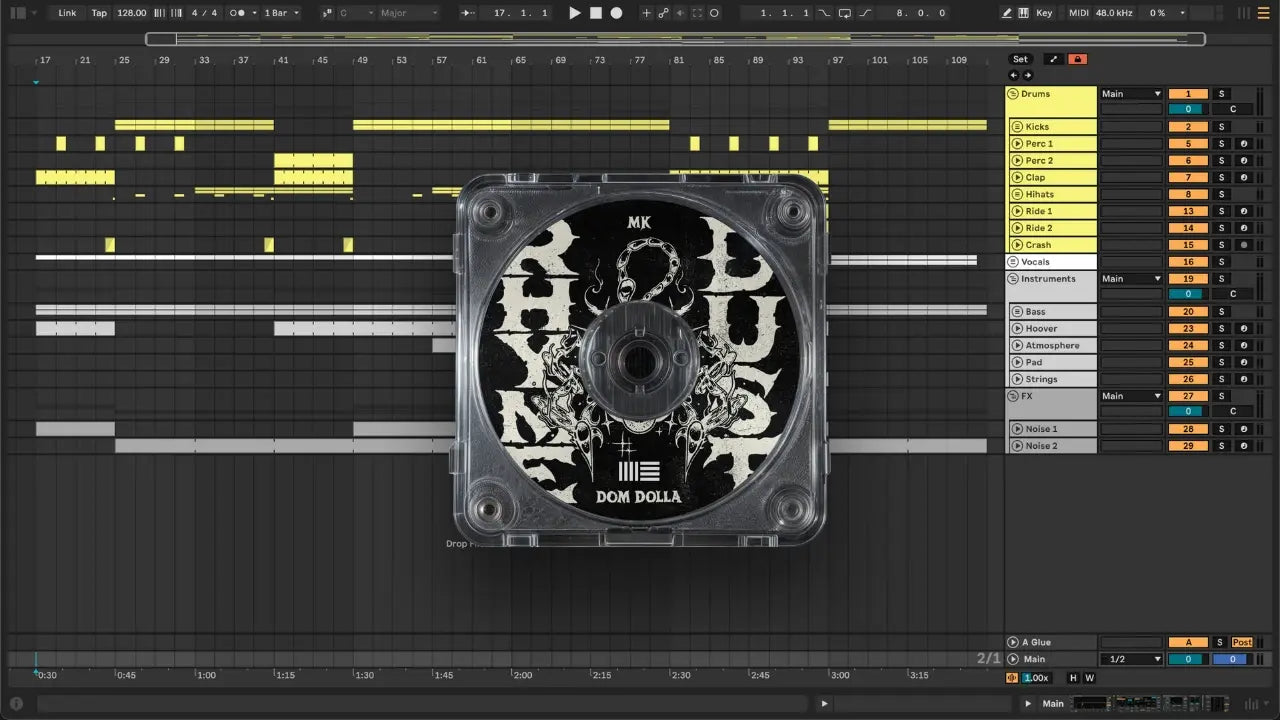
Task: Toggle the Draw Mode pencil icon
Action: (1007, 13)
